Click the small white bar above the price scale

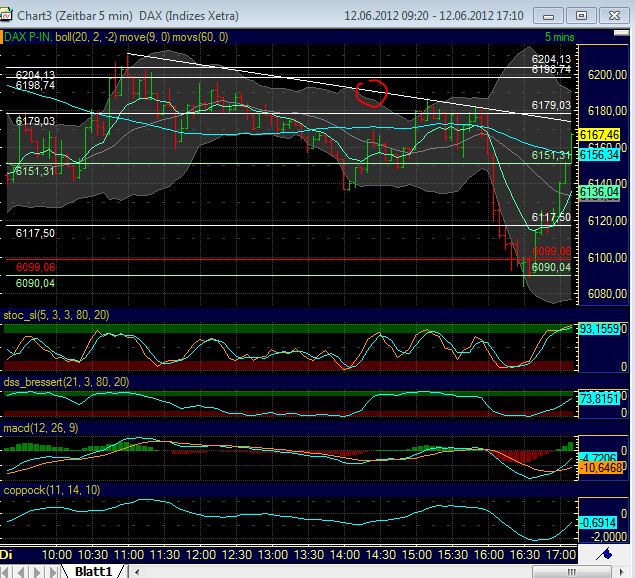click(621, 33)
